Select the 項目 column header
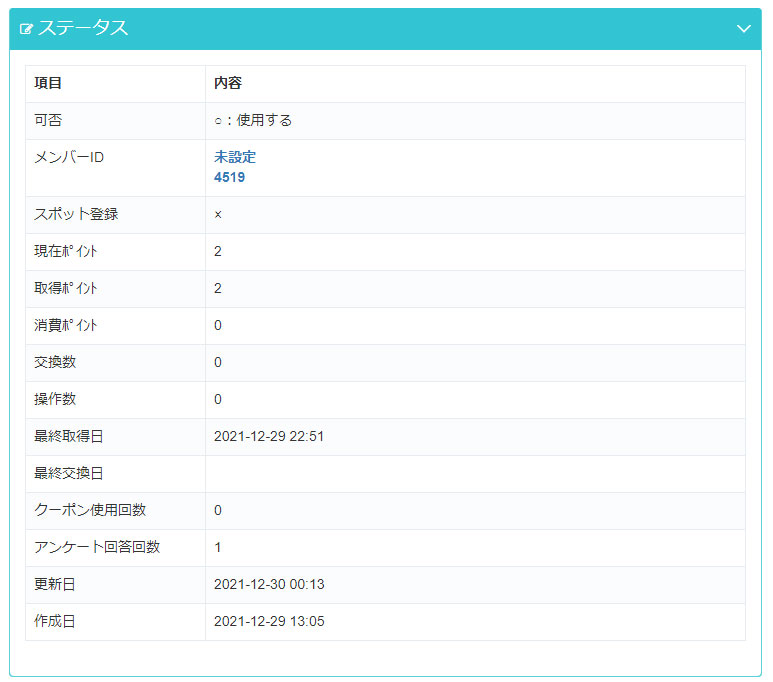Screen dimensions: 773x682 [x=48, y=84]
